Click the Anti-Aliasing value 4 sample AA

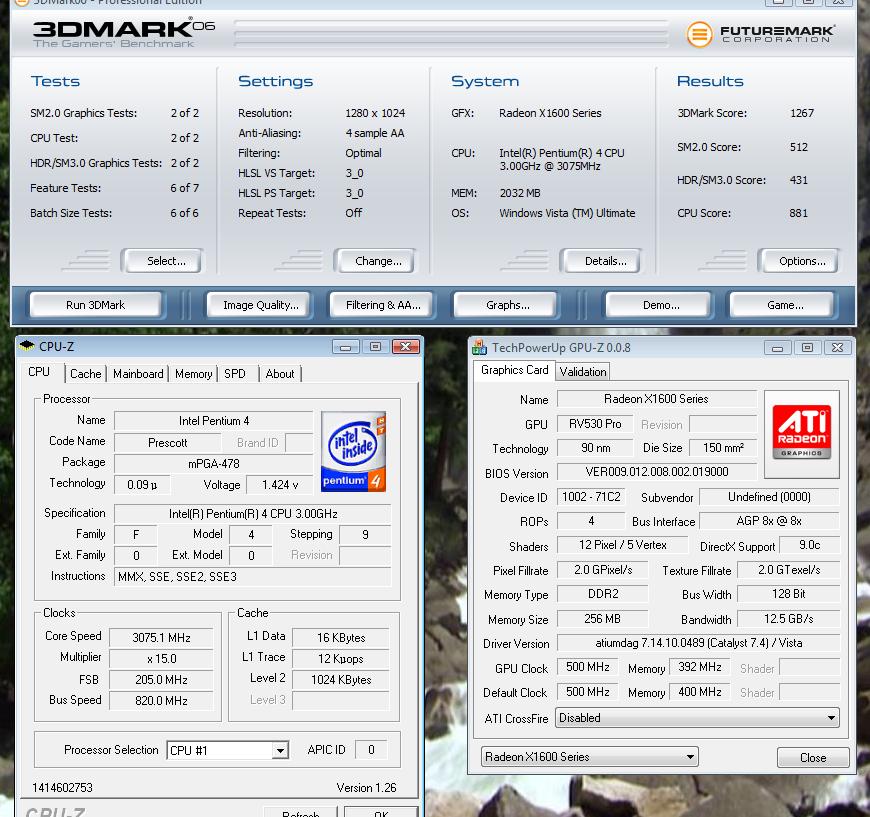375,133
